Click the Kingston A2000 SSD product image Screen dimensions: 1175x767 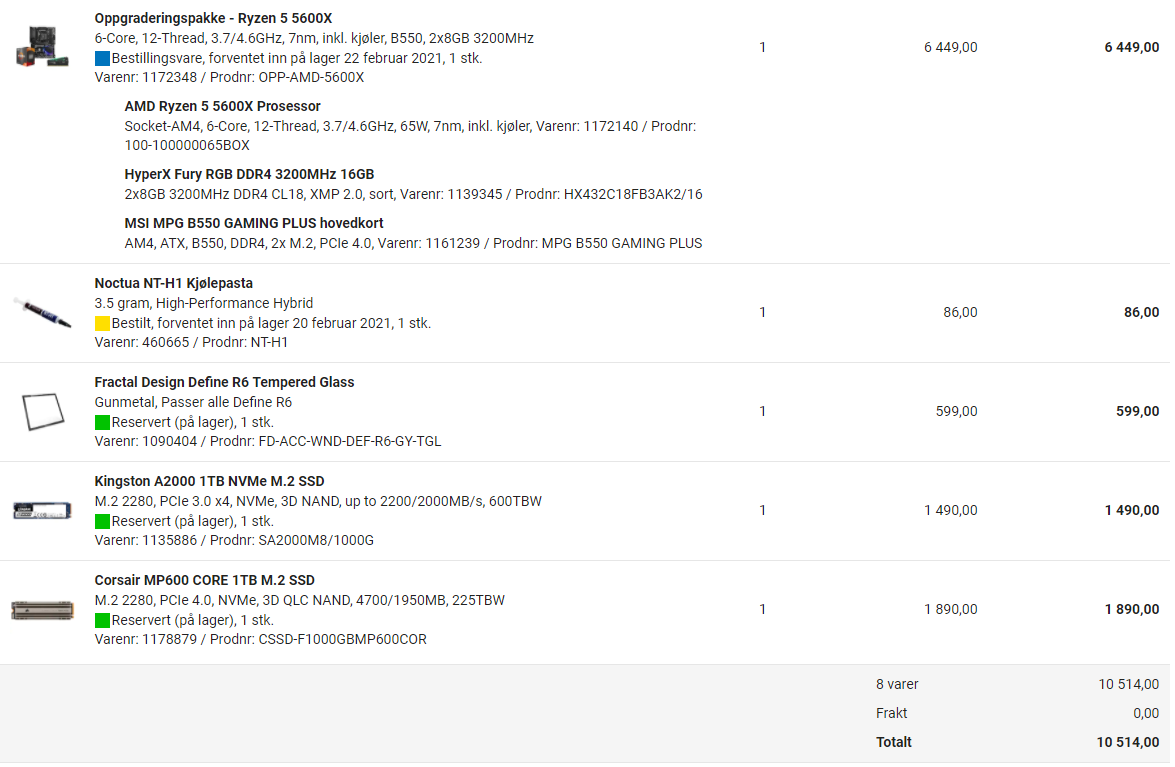click(42, 510)
